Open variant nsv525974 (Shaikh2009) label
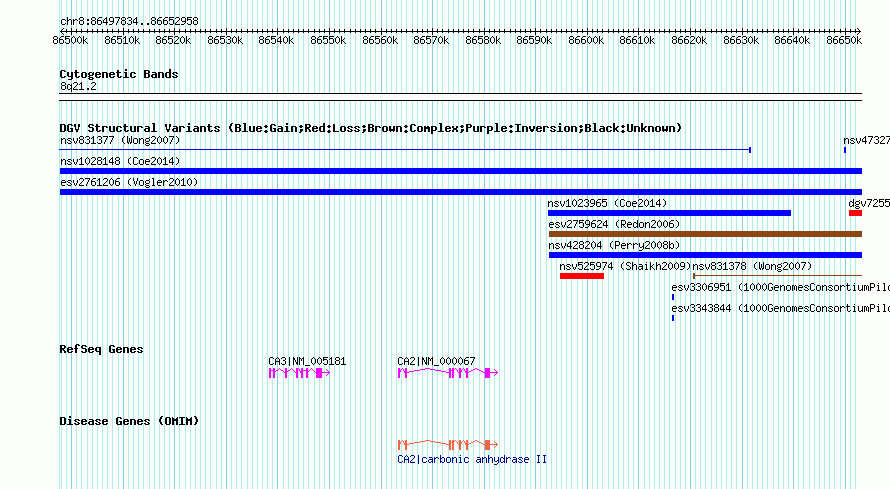 (x=625, y=266)
